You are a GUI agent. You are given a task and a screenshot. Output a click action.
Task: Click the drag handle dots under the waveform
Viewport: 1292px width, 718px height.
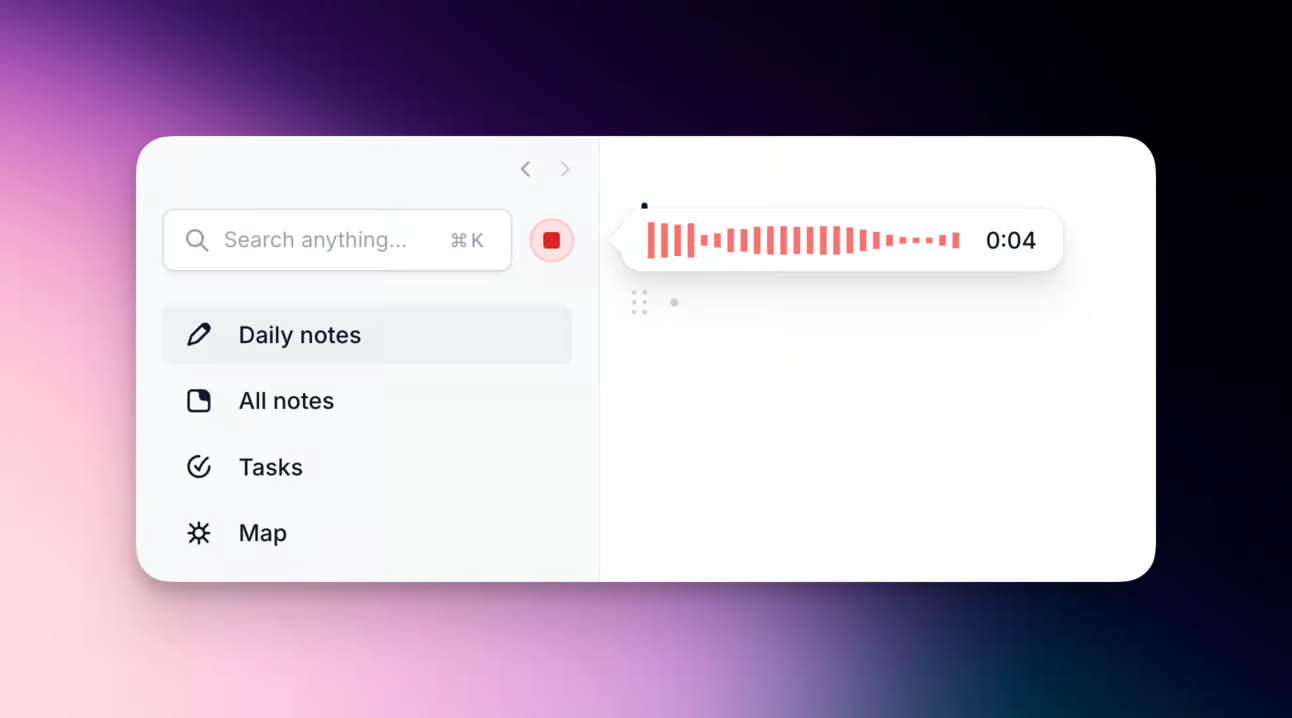coord(640,302)
